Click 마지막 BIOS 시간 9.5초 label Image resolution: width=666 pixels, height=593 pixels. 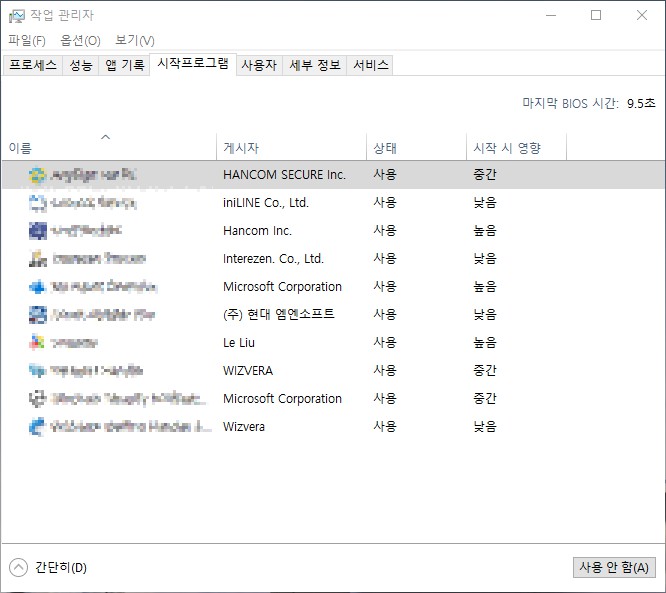click(x=589, y=104)
